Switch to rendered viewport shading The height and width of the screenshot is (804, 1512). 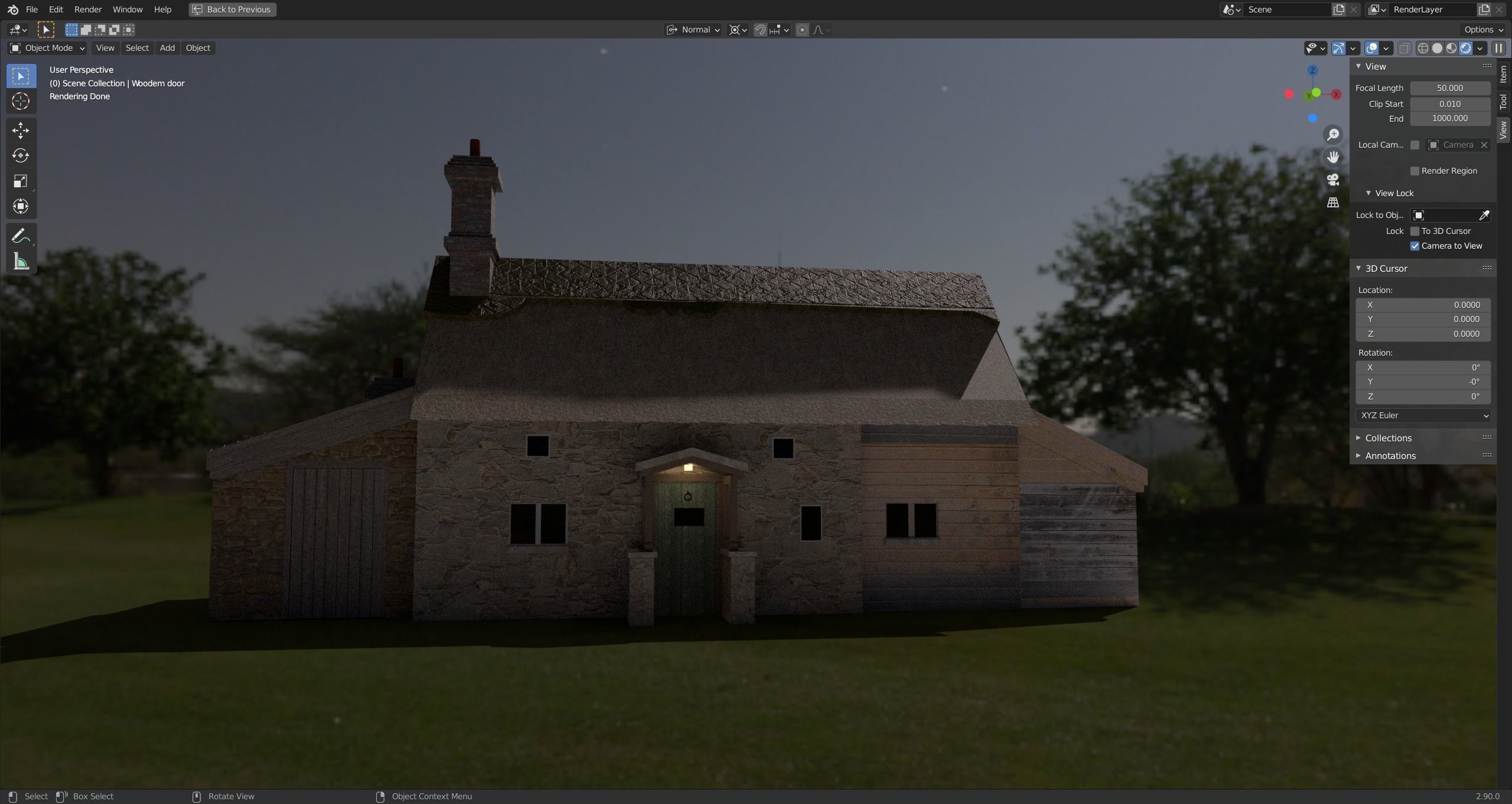point(1465,48)
